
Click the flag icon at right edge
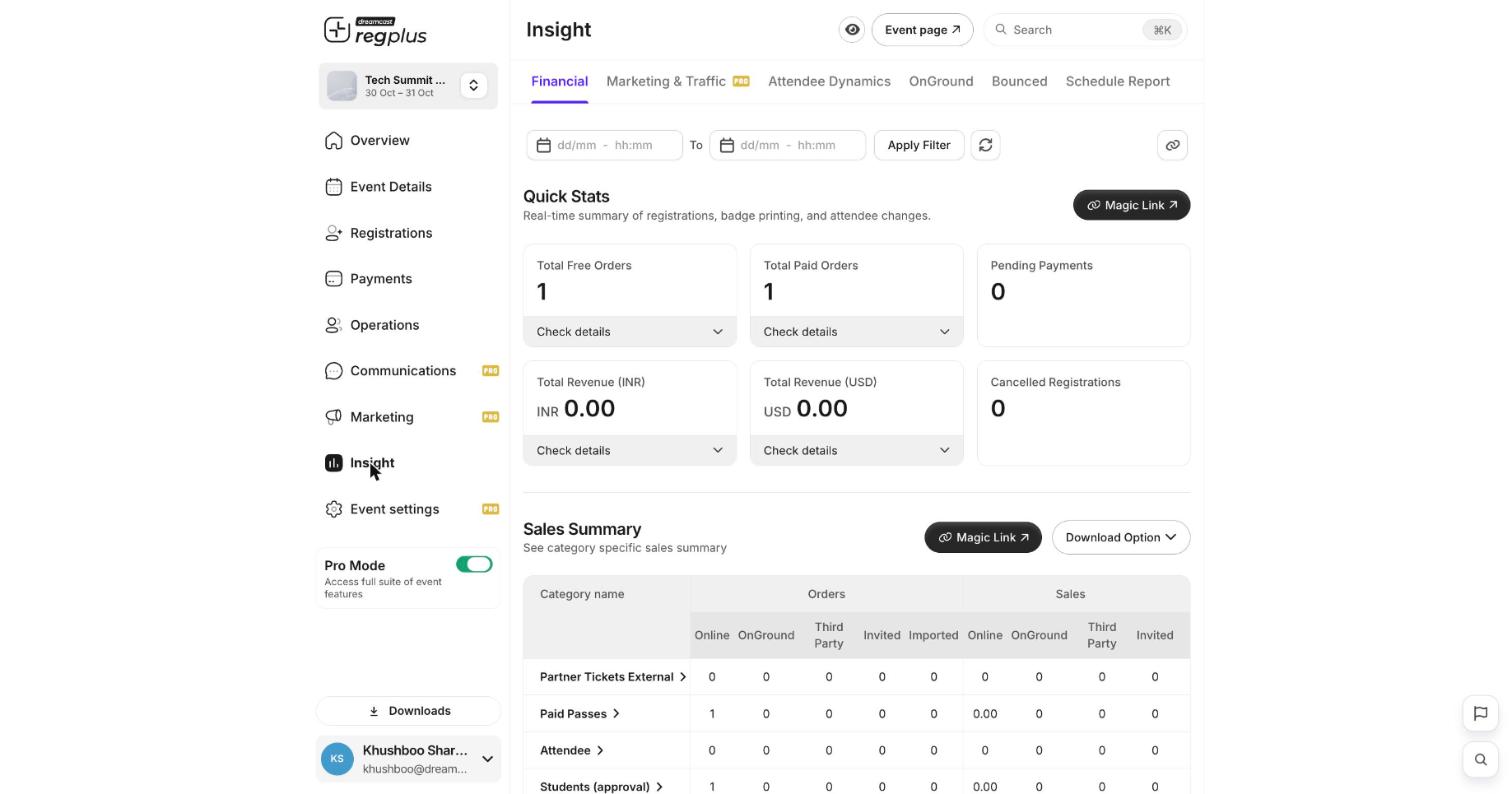[1480, 713]
